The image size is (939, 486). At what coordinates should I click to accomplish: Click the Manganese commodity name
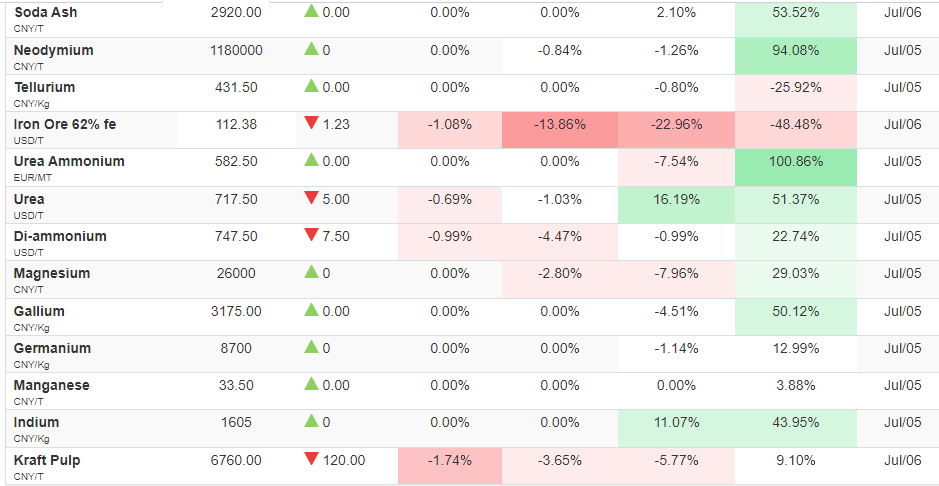pyautogui.click(x=52, y=385)
